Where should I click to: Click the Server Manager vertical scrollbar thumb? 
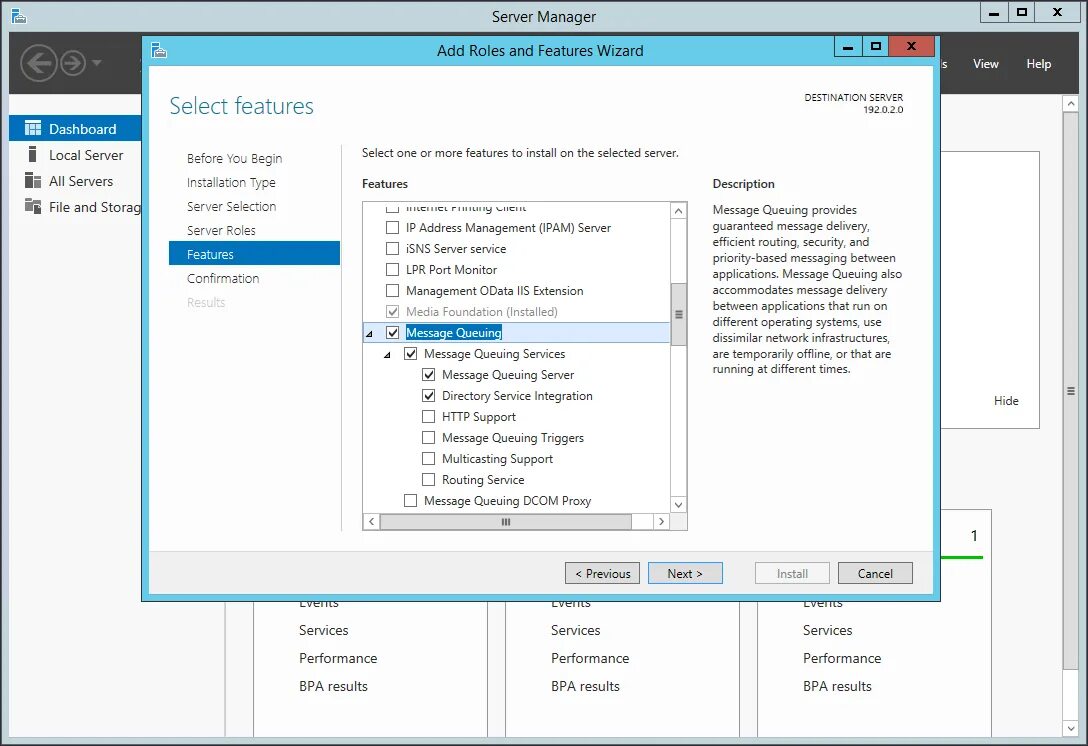(x=1070, y=391)
